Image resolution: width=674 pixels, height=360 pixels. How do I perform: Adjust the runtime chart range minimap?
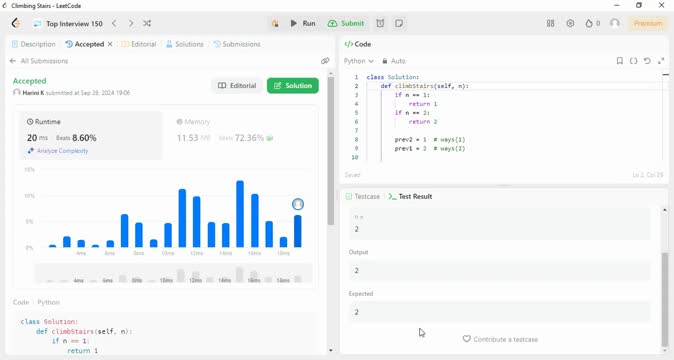tap(174, 274)
